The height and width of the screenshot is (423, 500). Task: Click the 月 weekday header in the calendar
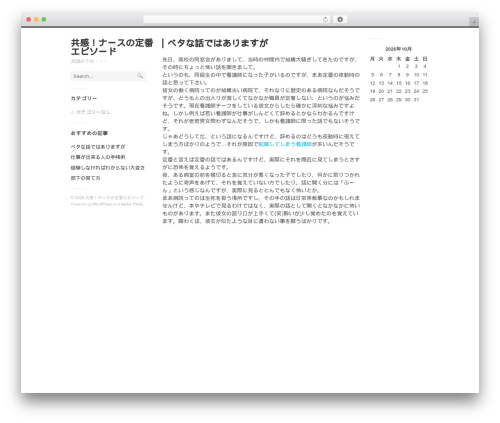pos(372,59)
